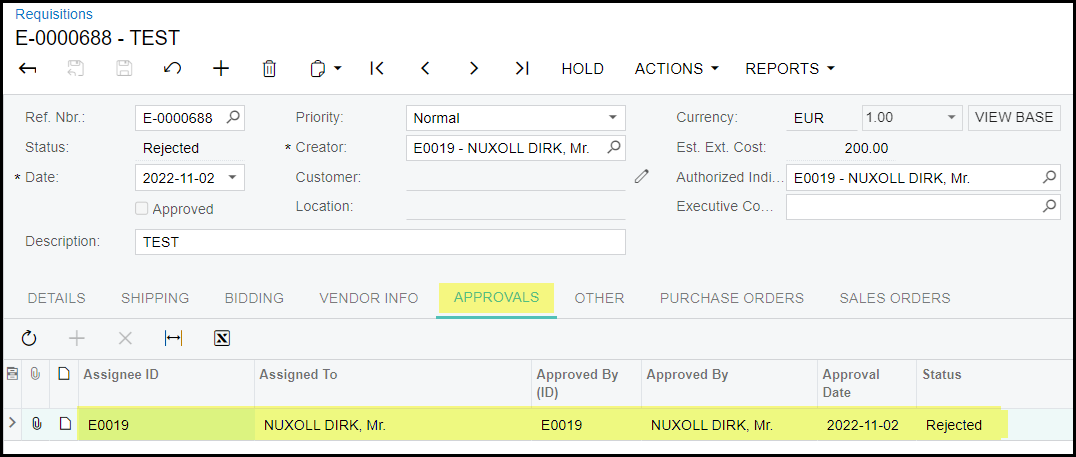This screenshot has width=1076, height=457.
Task: Click pencil edit icon beside Customer
Action: pyautogui.click(x=642, y=177)
